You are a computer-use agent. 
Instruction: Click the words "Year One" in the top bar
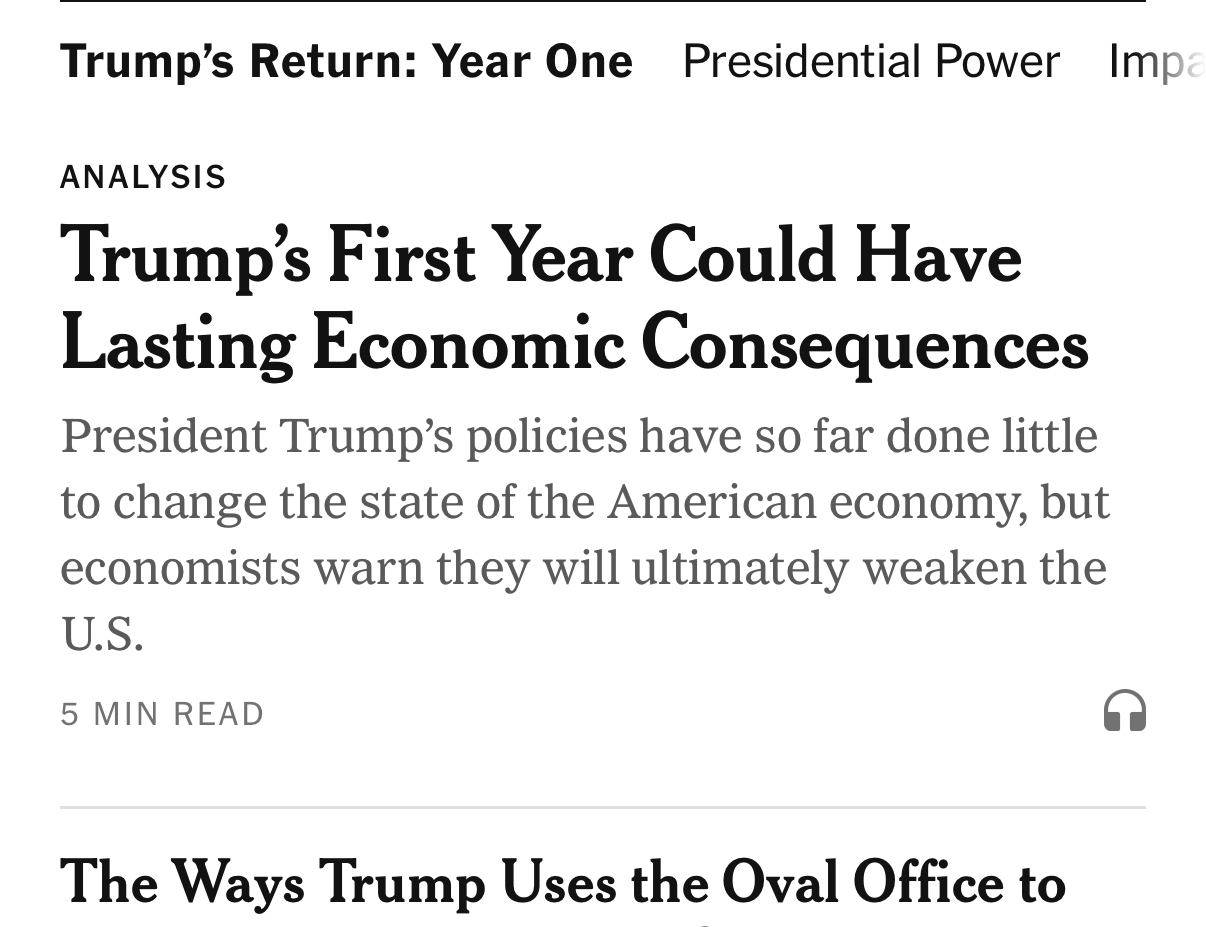point(532,61)
